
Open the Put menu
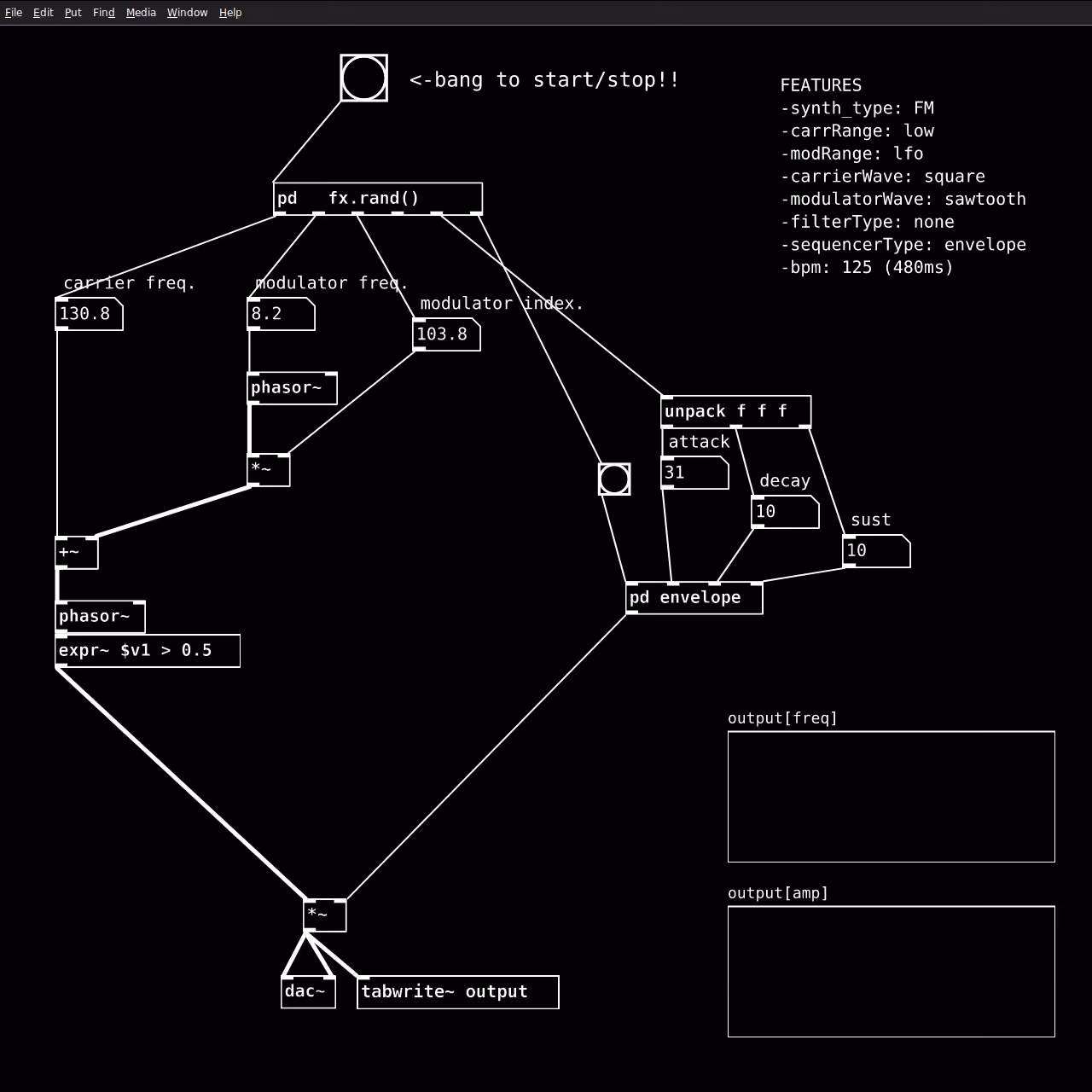[x=73, y=13]
